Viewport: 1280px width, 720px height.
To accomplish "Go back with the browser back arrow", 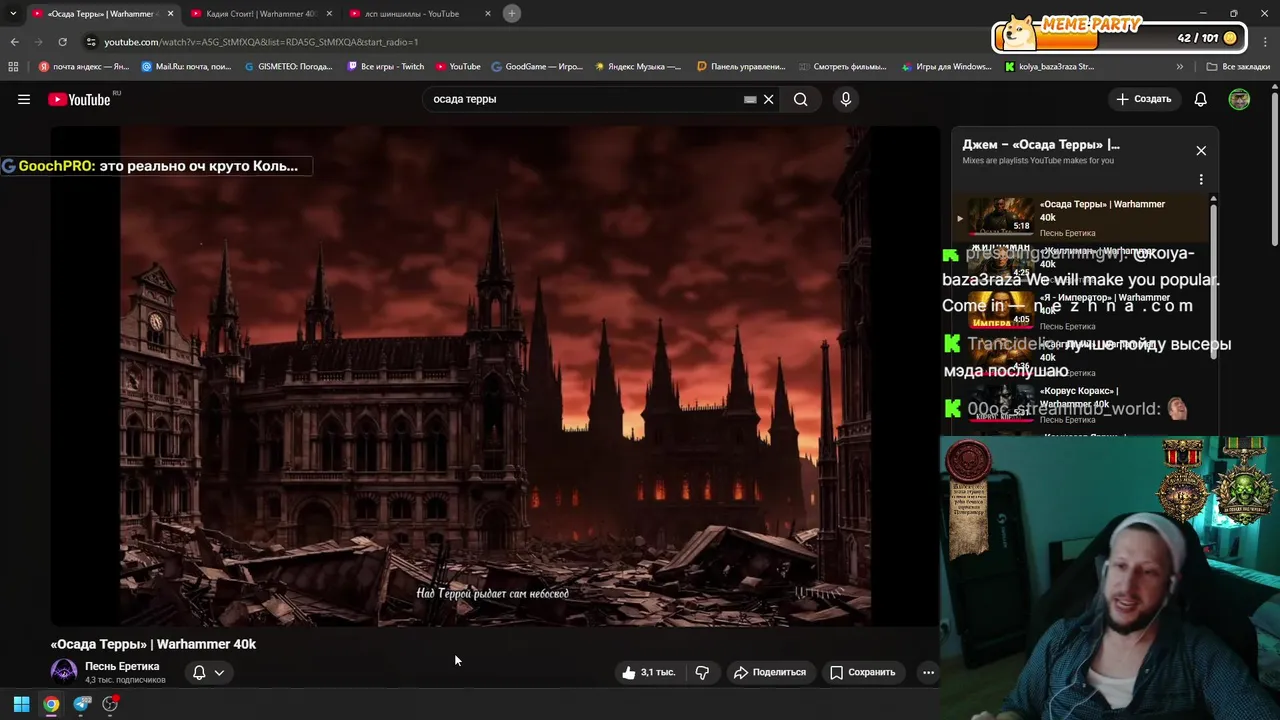I will 14,42.
